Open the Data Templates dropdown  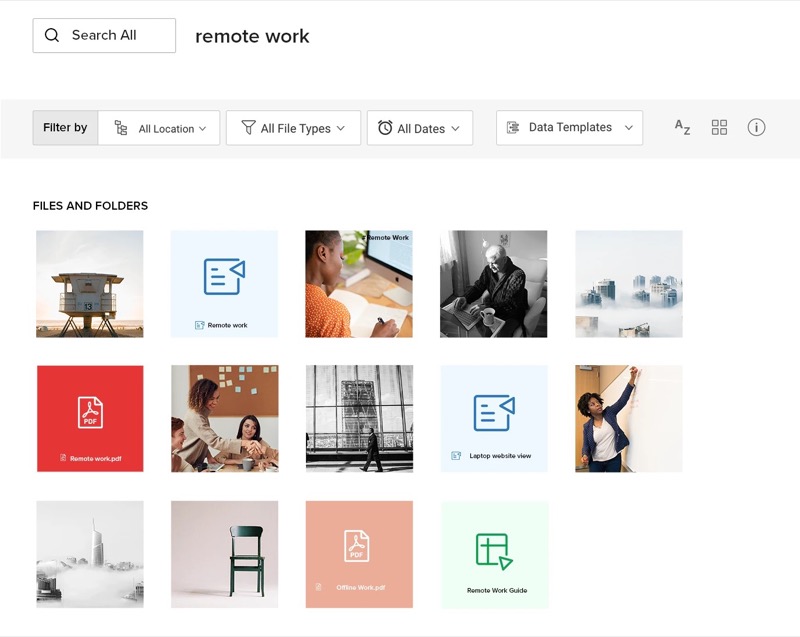point(569,128)
